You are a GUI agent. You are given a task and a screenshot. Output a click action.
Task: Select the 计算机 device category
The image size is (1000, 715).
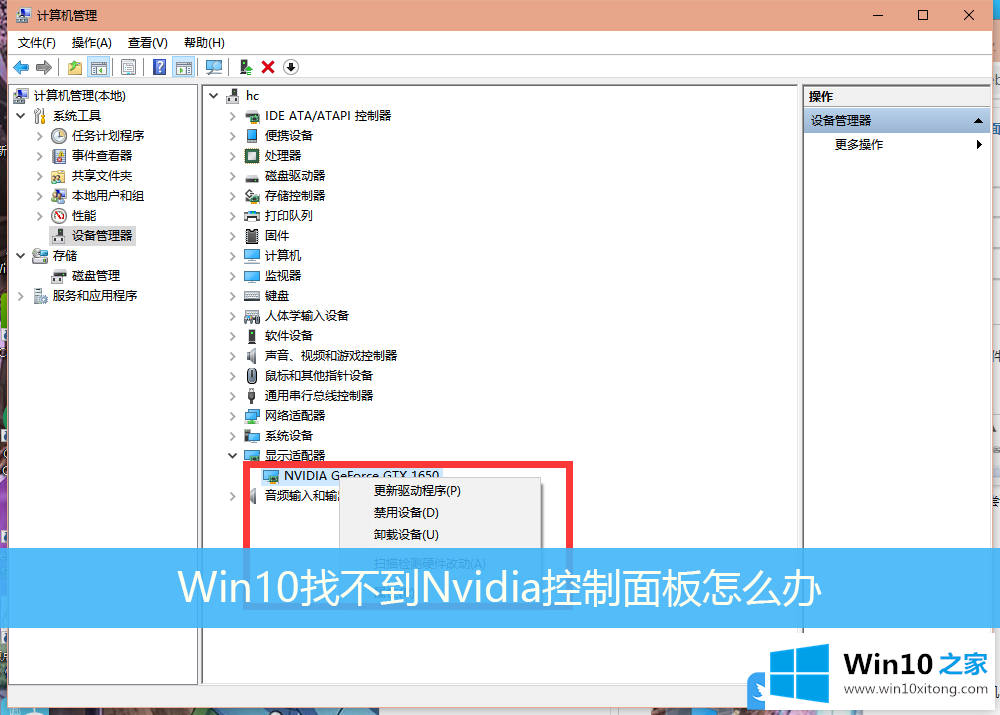pyautogui.click(x=283, y=256)
